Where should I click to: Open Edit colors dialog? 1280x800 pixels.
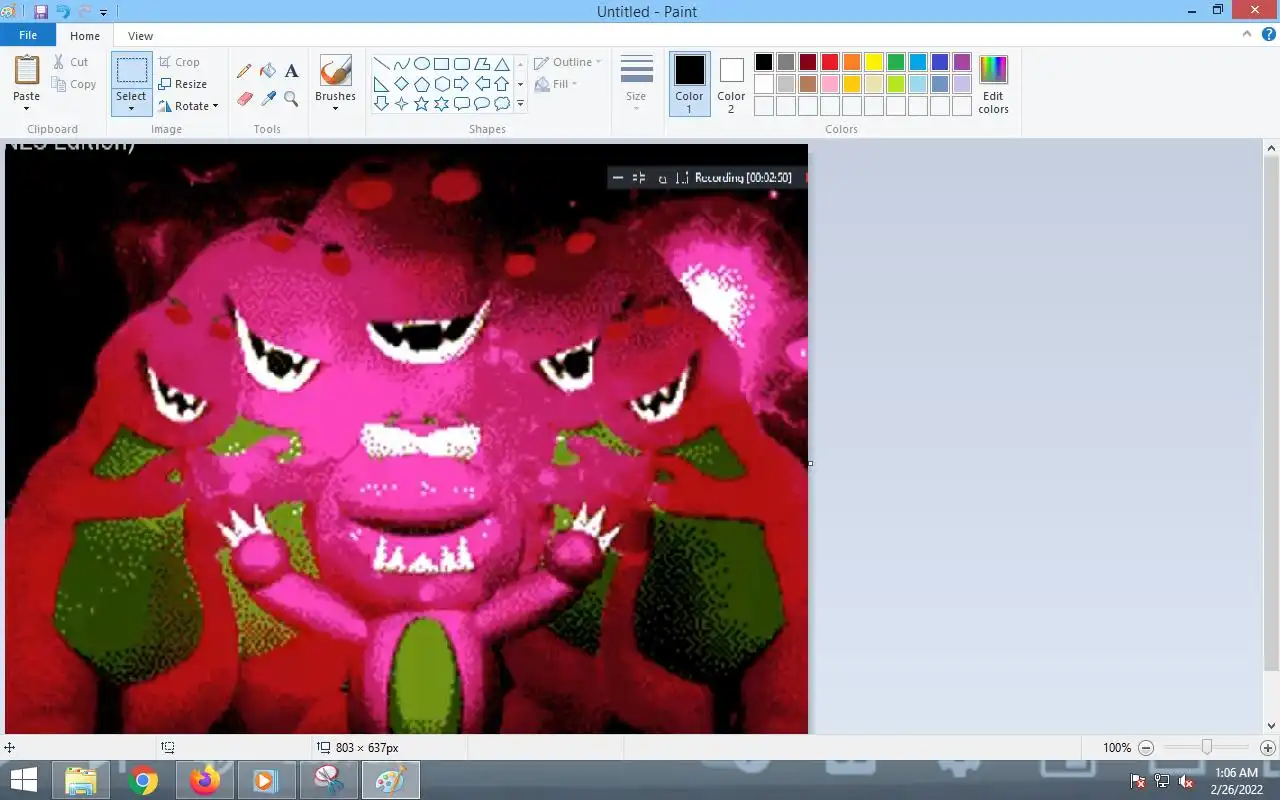click(x=993, y=84)
